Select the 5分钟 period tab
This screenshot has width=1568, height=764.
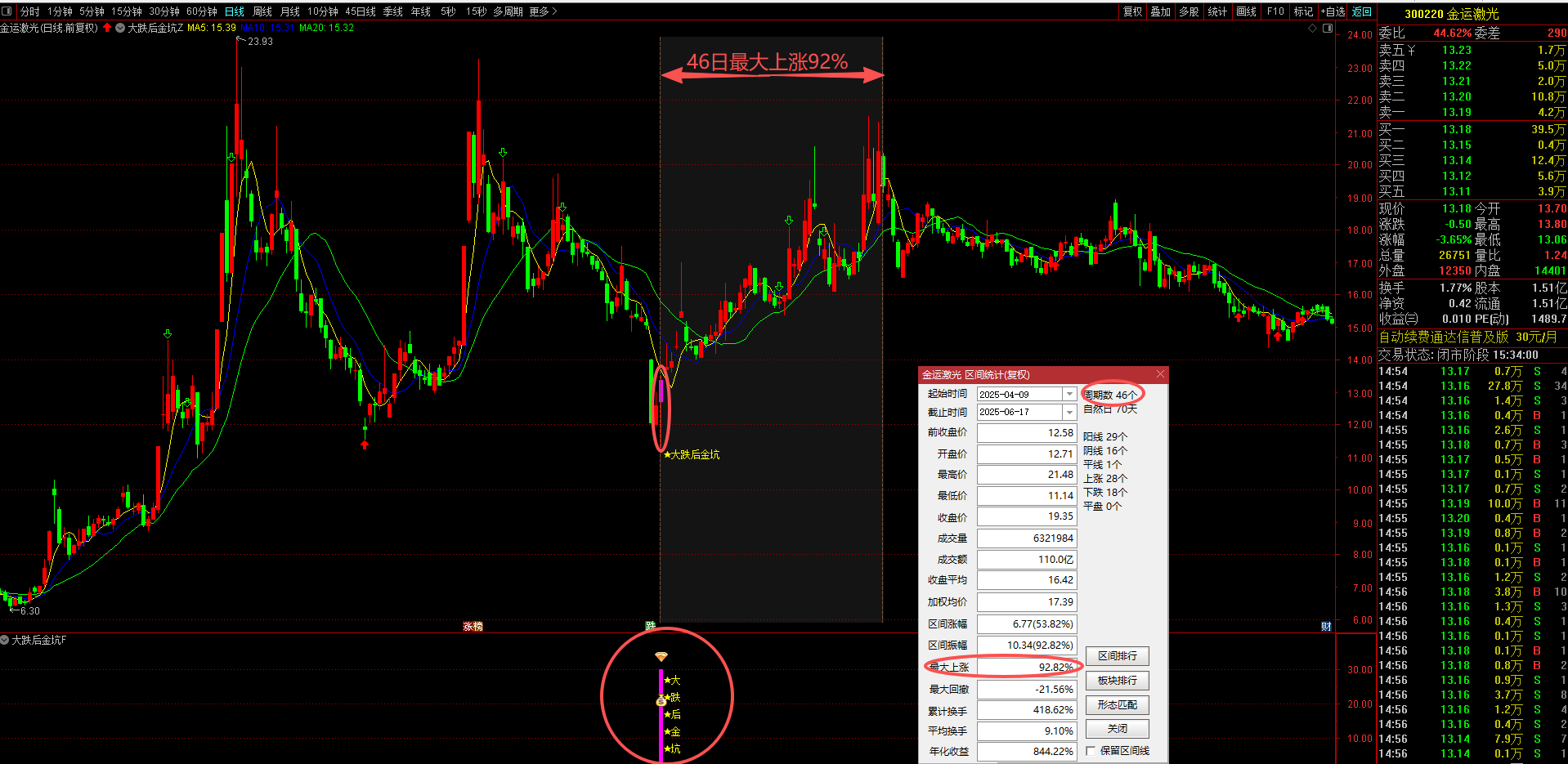click(92, 11)
